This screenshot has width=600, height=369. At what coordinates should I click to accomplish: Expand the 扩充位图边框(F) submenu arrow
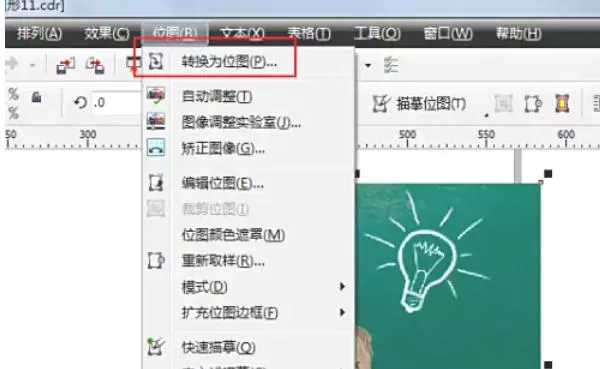pyautogui.click(x=342, y=312)
